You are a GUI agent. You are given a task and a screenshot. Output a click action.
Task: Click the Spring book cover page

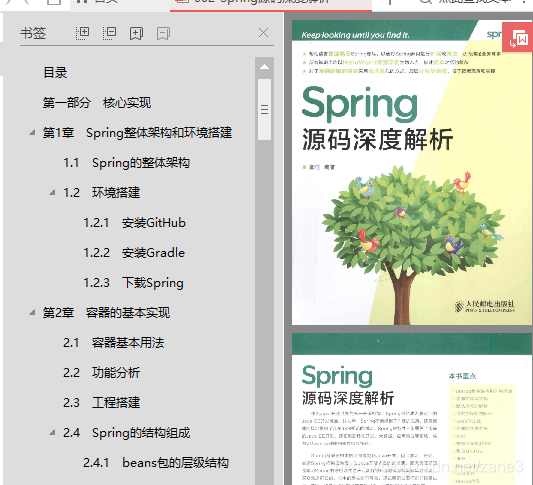(412, 172)
